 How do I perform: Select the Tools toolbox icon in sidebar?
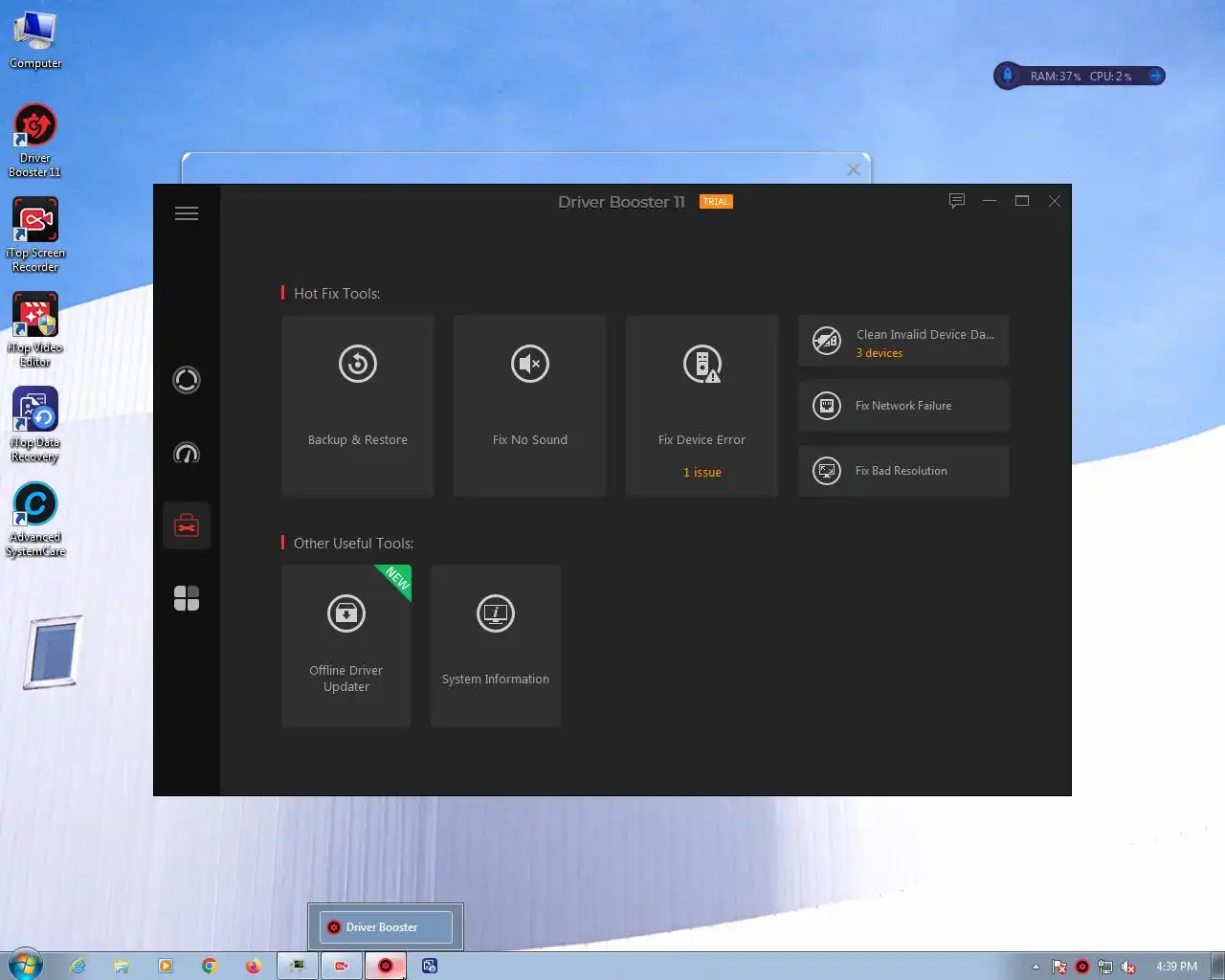click(187, 525)
